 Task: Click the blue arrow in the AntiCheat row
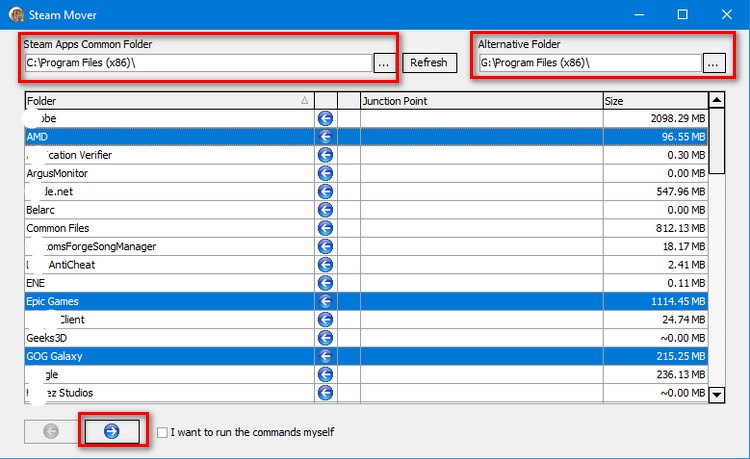click(x=325, y=265)
